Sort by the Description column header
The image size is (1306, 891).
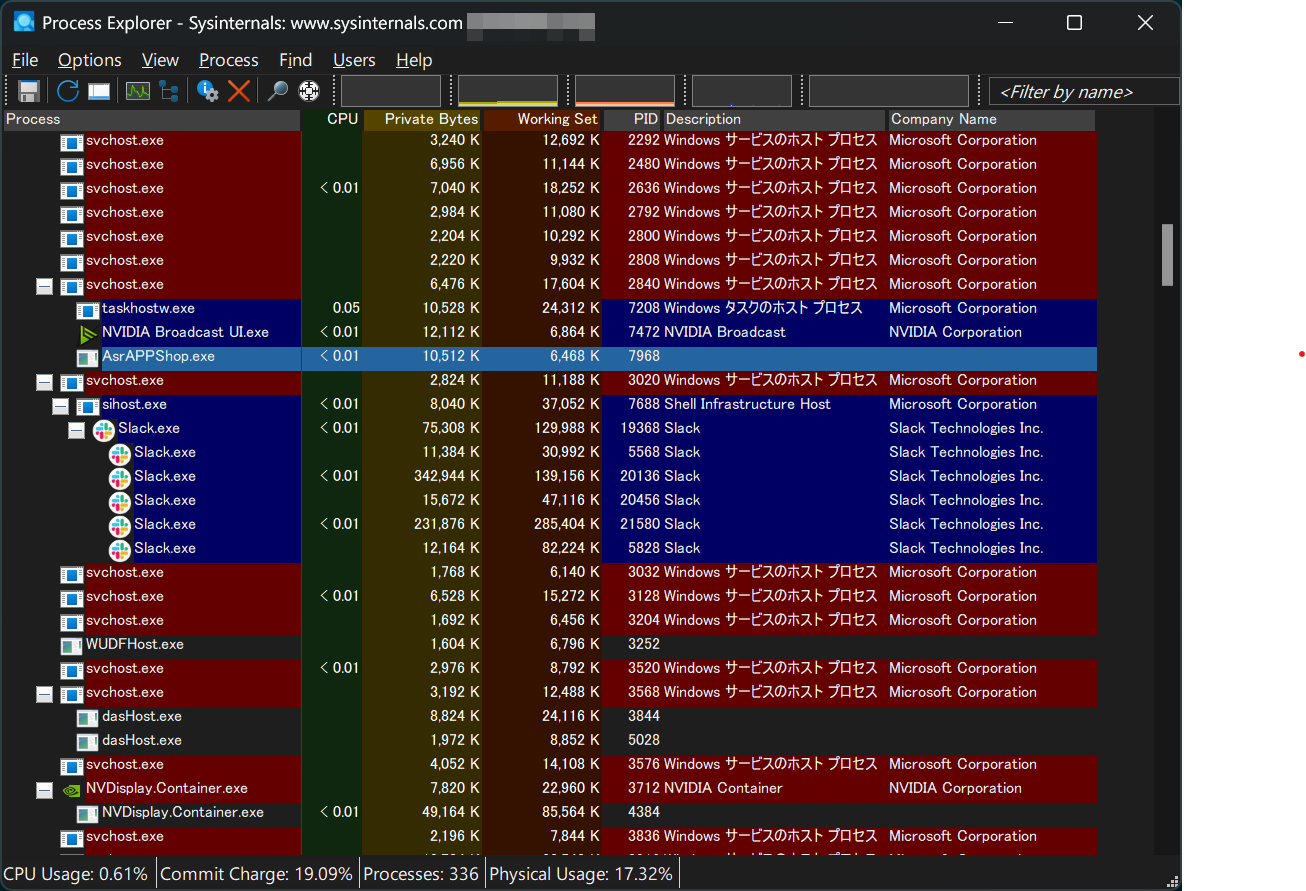[x=774, y=119]
